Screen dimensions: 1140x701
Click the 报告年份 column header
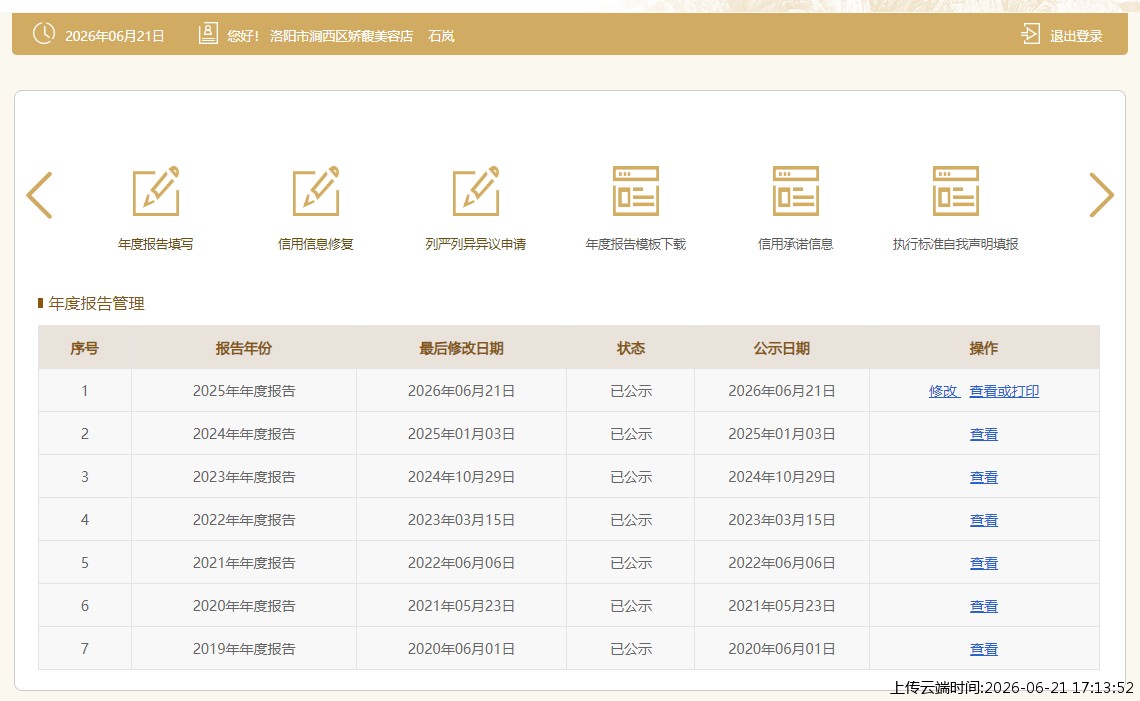(x=244, y=348)
